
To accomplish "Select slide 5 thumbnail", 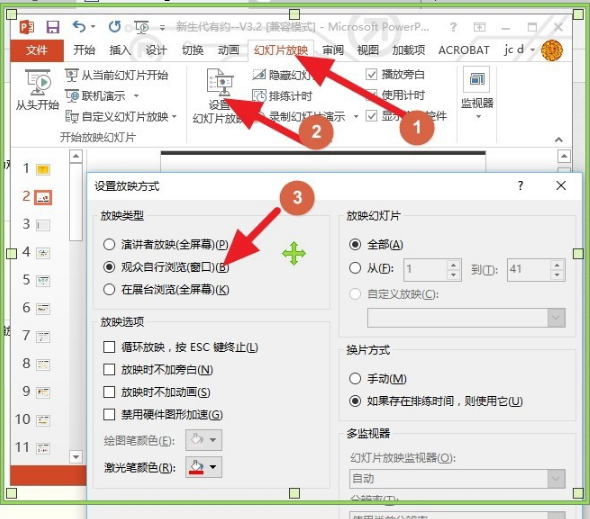I will (43, 281).
